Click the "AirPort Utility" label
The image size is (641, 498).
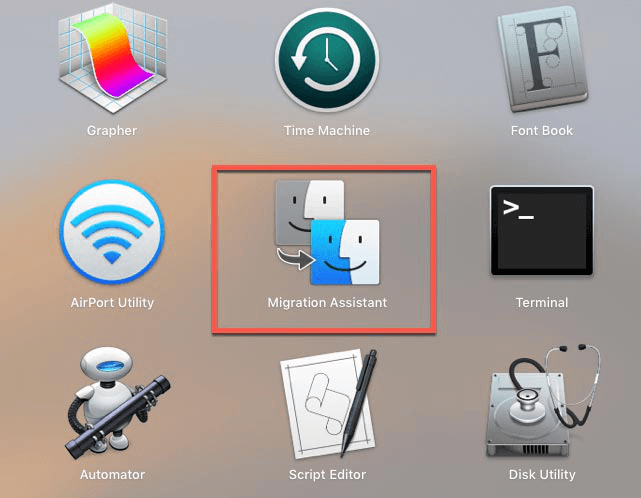pos(112,303)
